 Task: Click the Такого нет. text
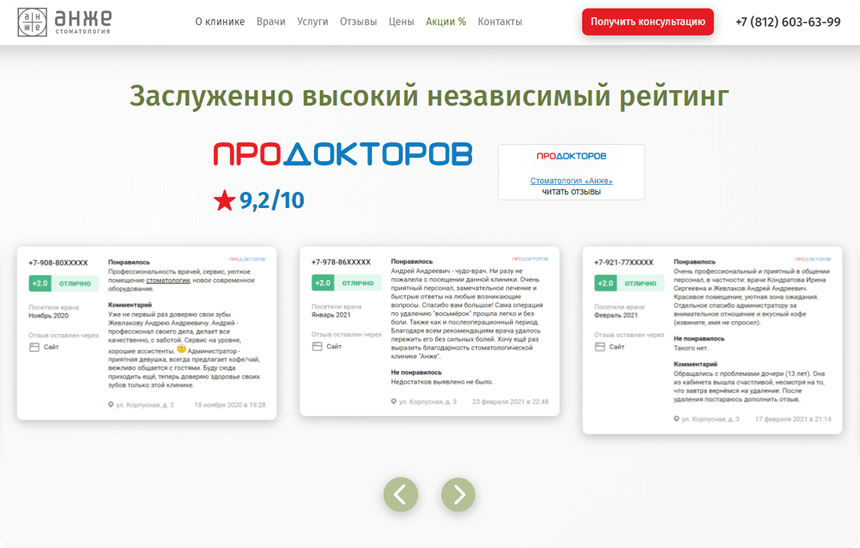(691, 348)
